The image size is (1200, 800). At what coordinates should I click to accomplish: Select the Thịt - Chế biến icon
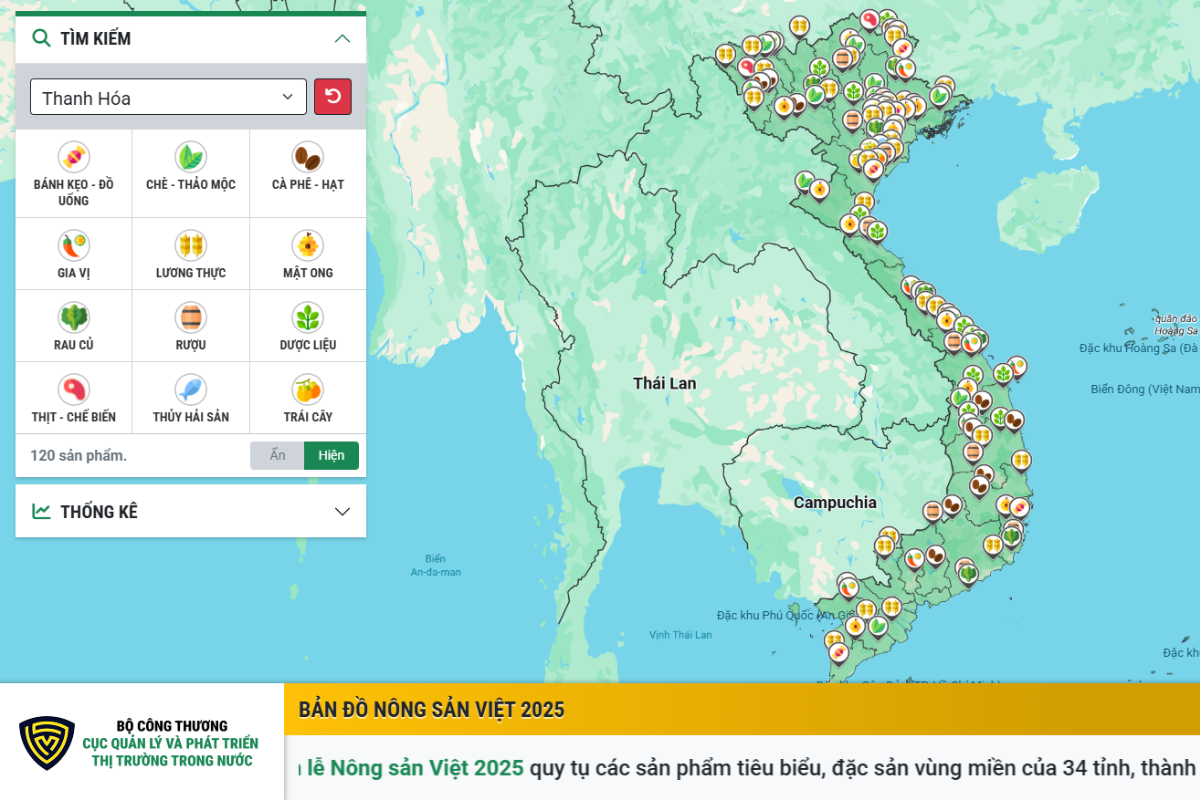pyautogui.click(x=74, y=389)
